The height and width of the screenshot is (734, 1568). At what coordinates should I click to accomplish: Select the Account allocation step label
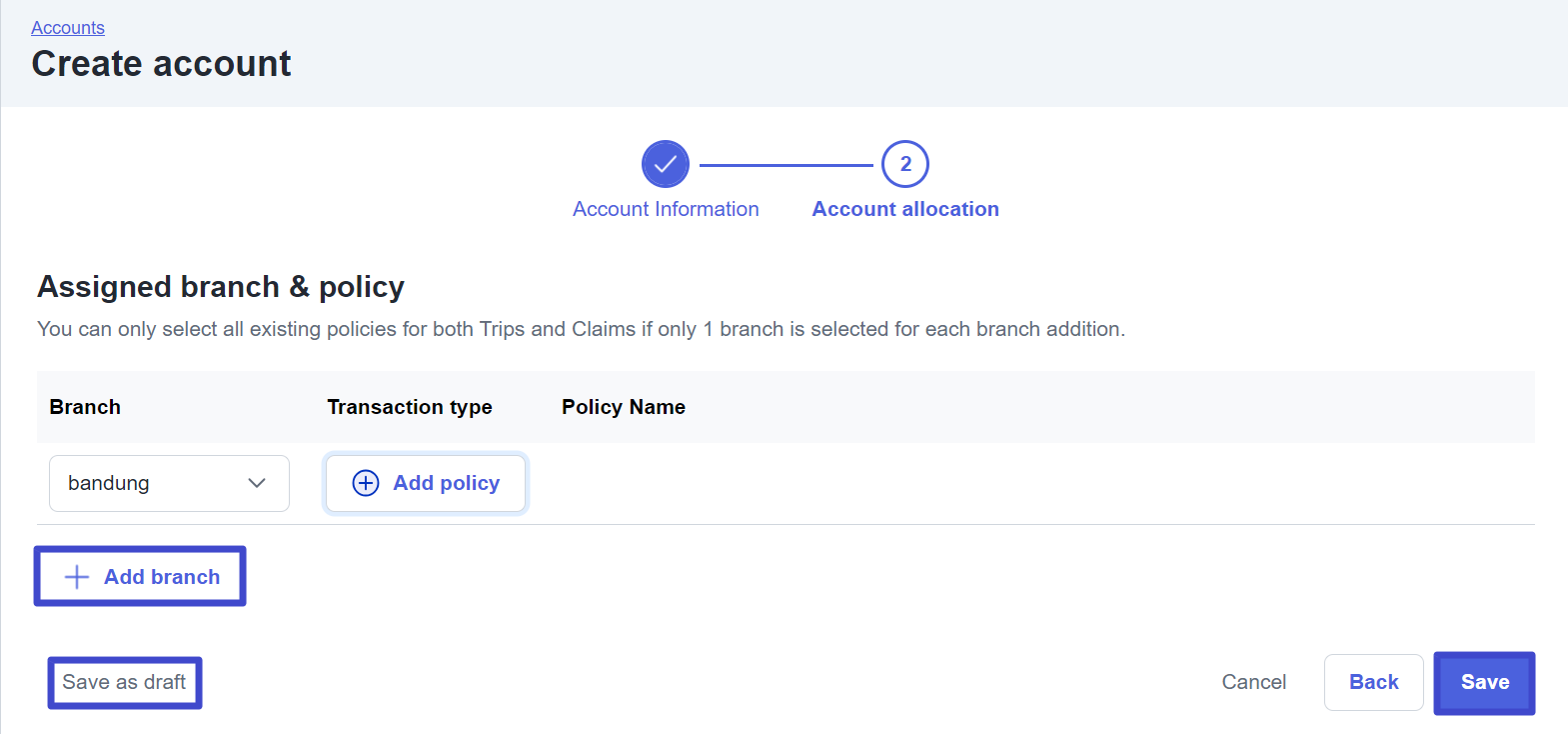coord(905,209)
